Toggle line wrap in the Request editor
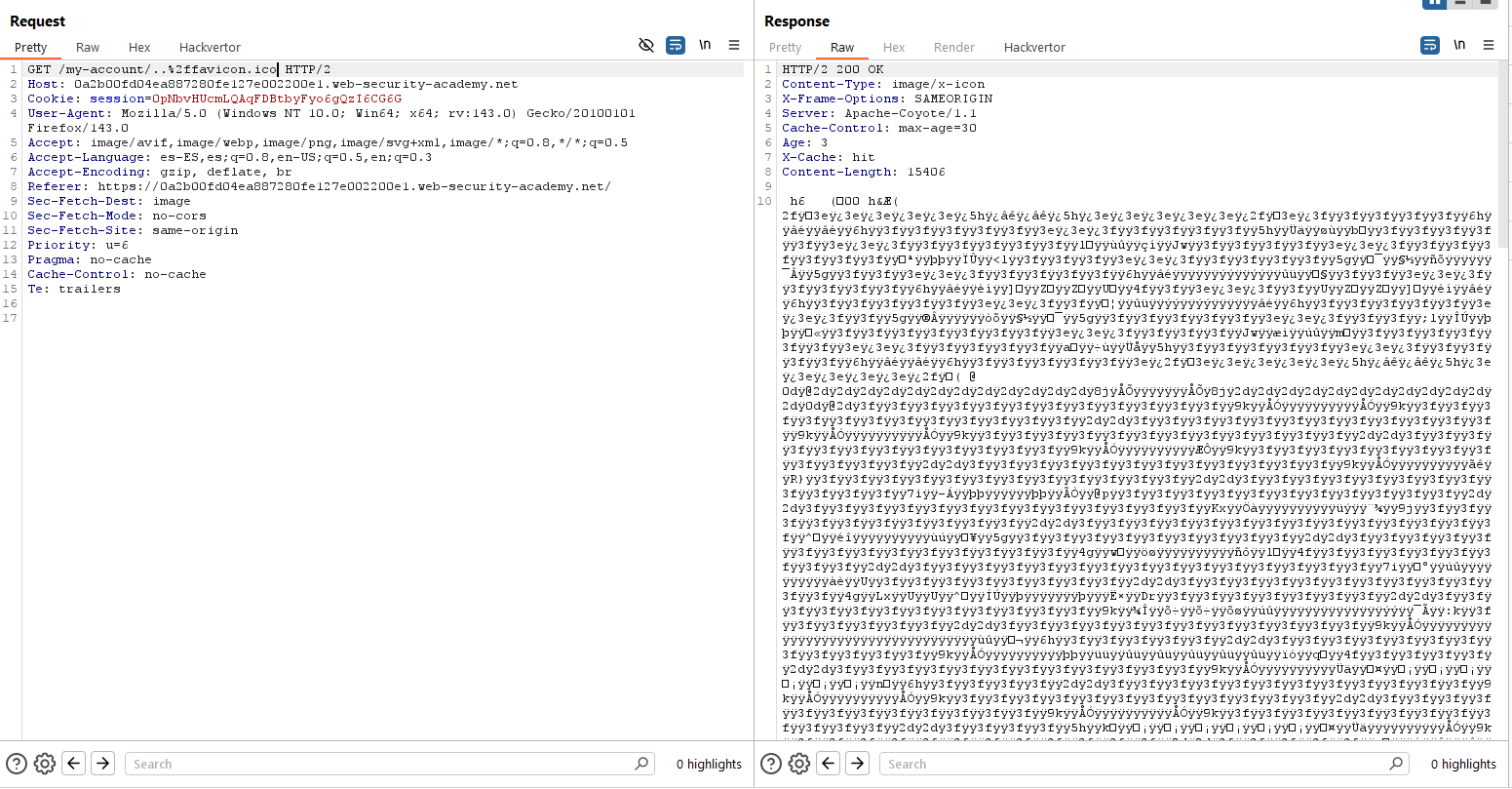1512x789 pixels. coord(675,45)
